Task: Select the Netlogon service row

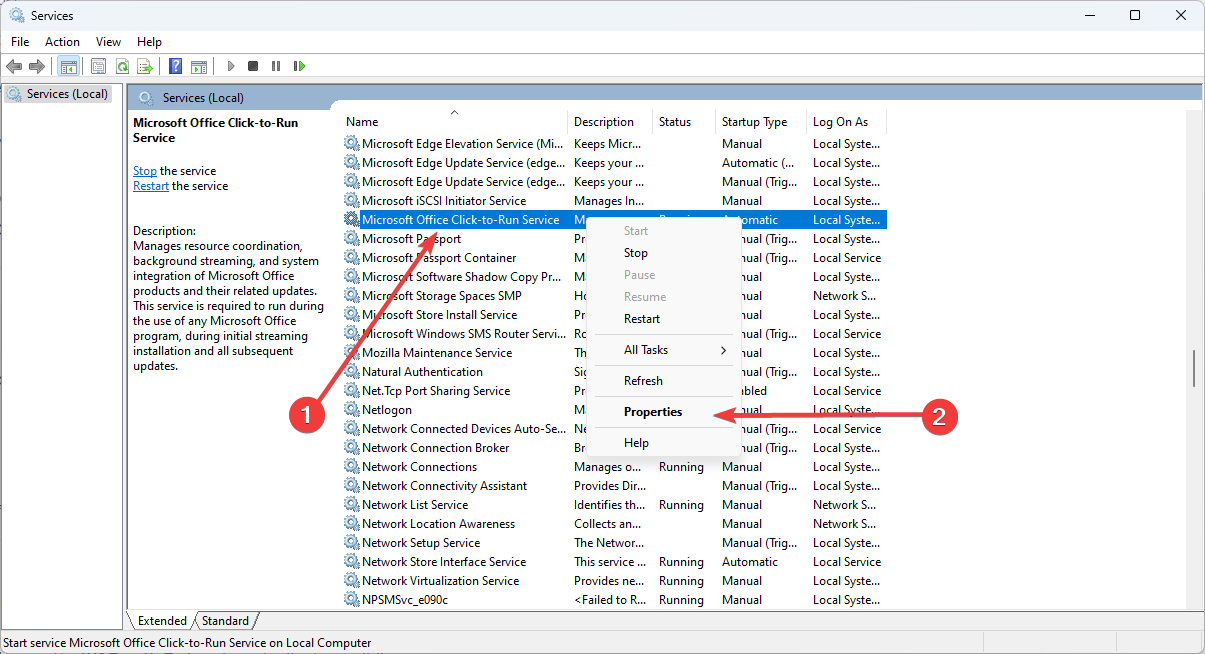Action: click(x=387, y=410)
